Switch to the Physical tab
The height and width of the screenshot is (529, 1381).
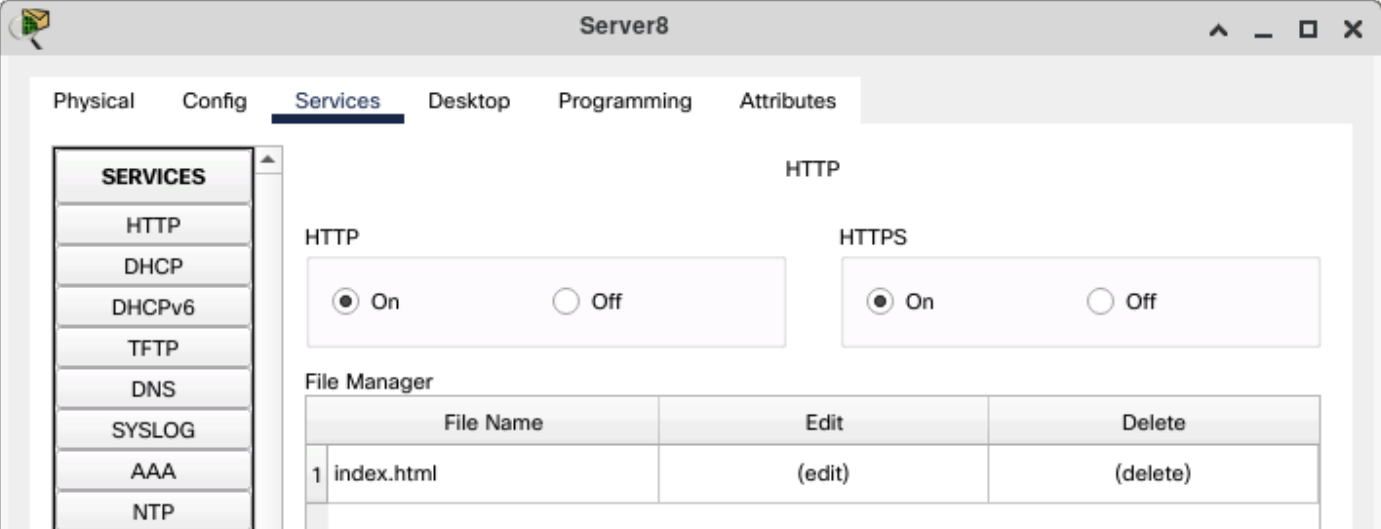point(93,101)
